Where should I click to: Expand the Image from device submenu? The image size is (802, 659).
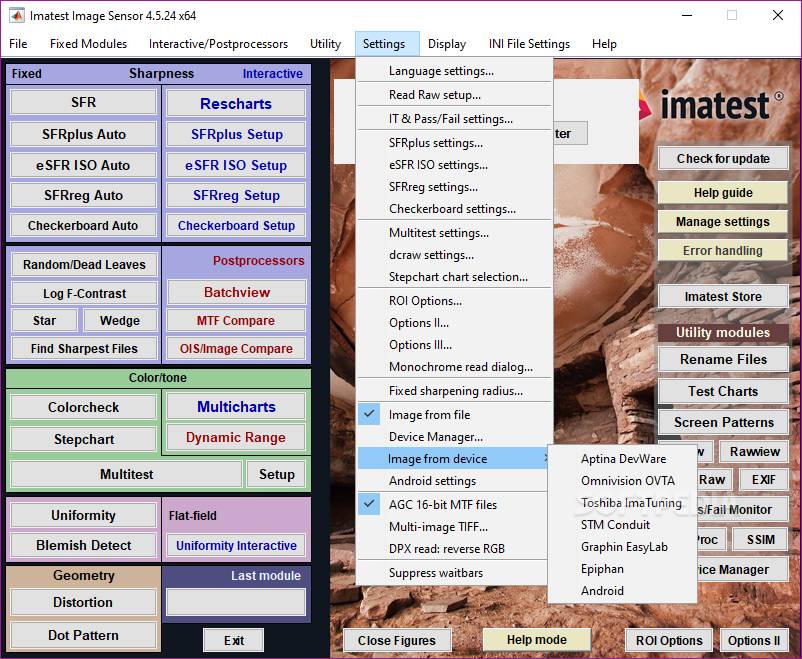coord(454,458)
